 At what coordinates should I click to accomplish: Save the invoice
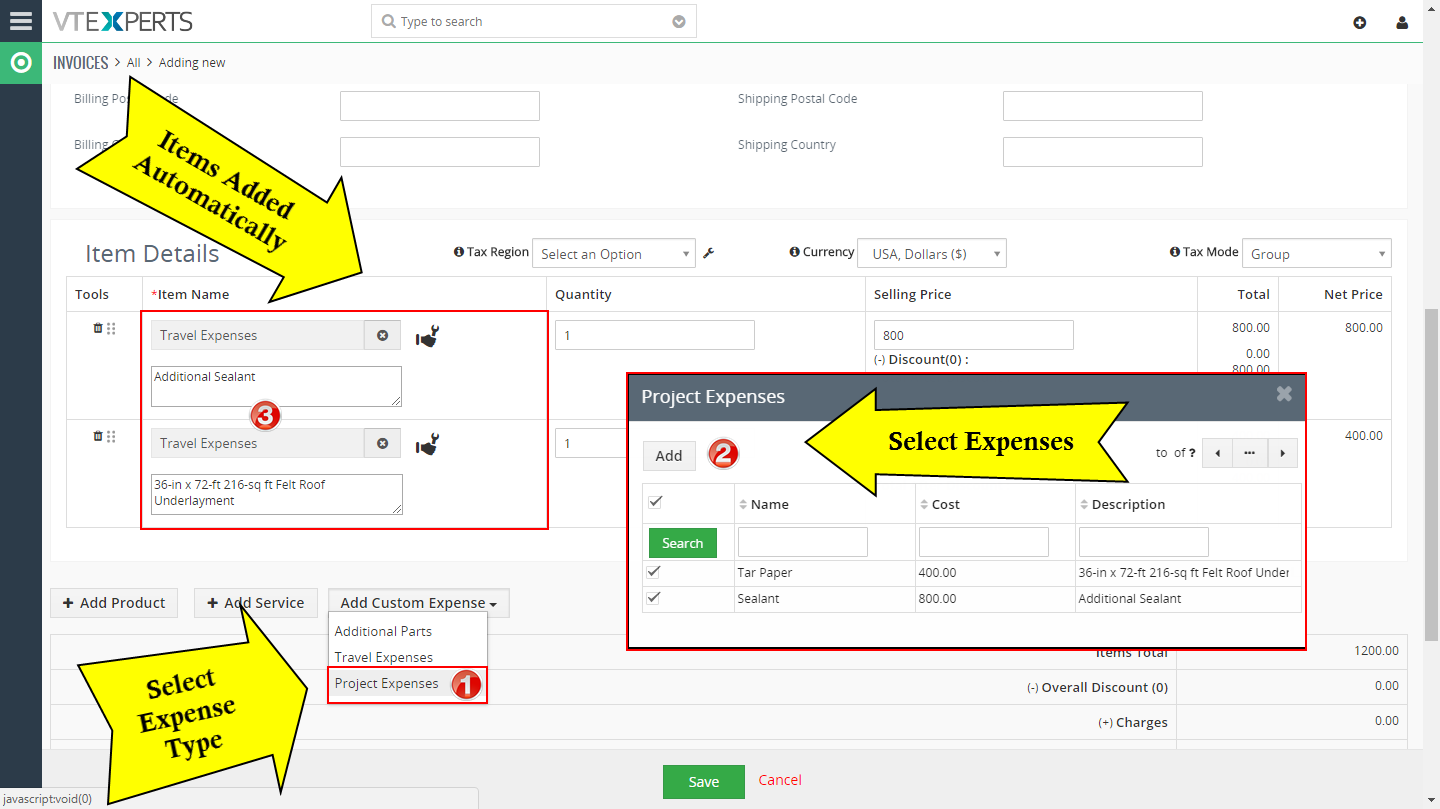[x=704, y=782]
